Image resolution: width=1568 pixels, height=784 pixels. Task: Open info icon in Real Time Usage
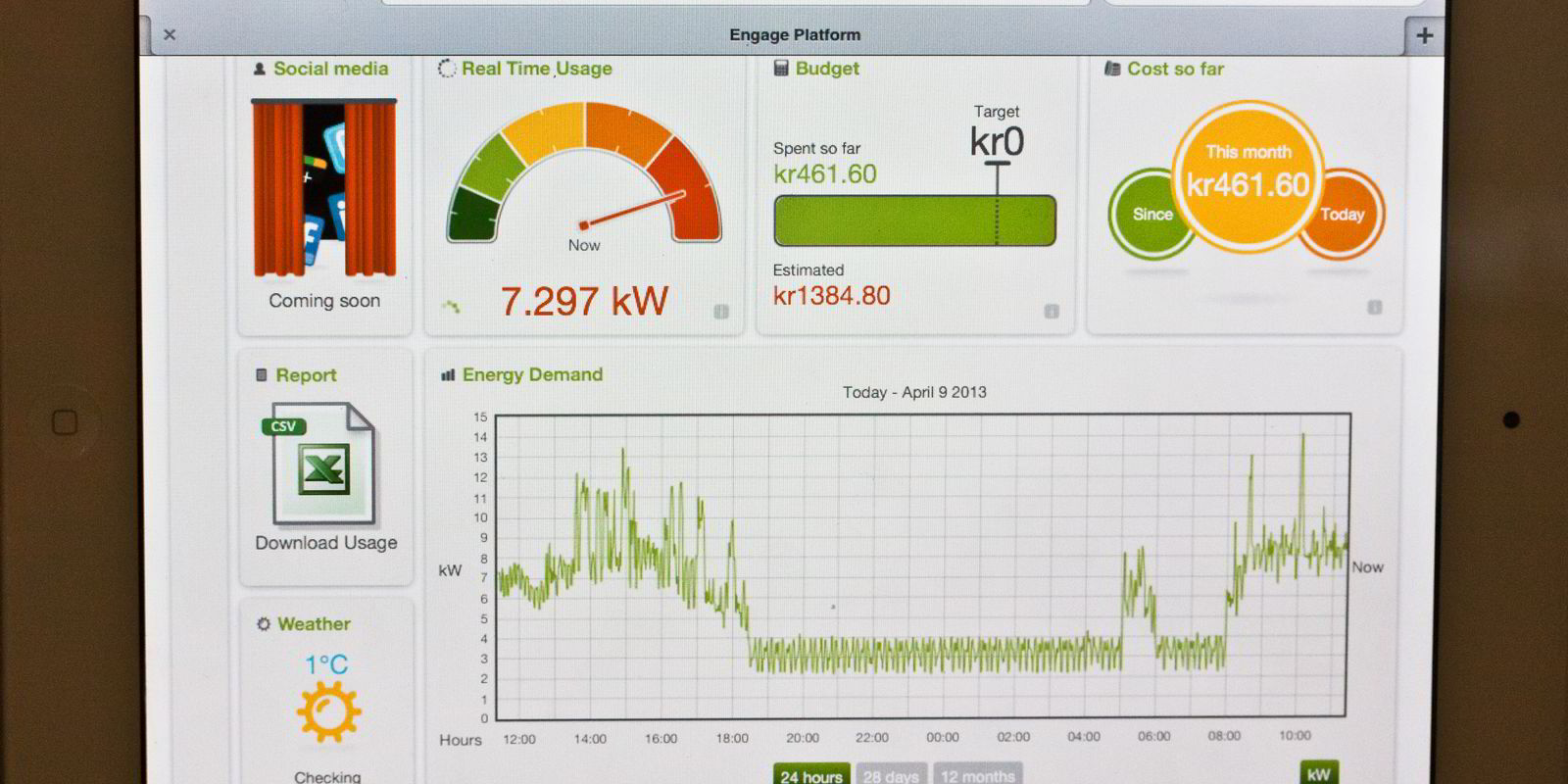pos(721,312)
